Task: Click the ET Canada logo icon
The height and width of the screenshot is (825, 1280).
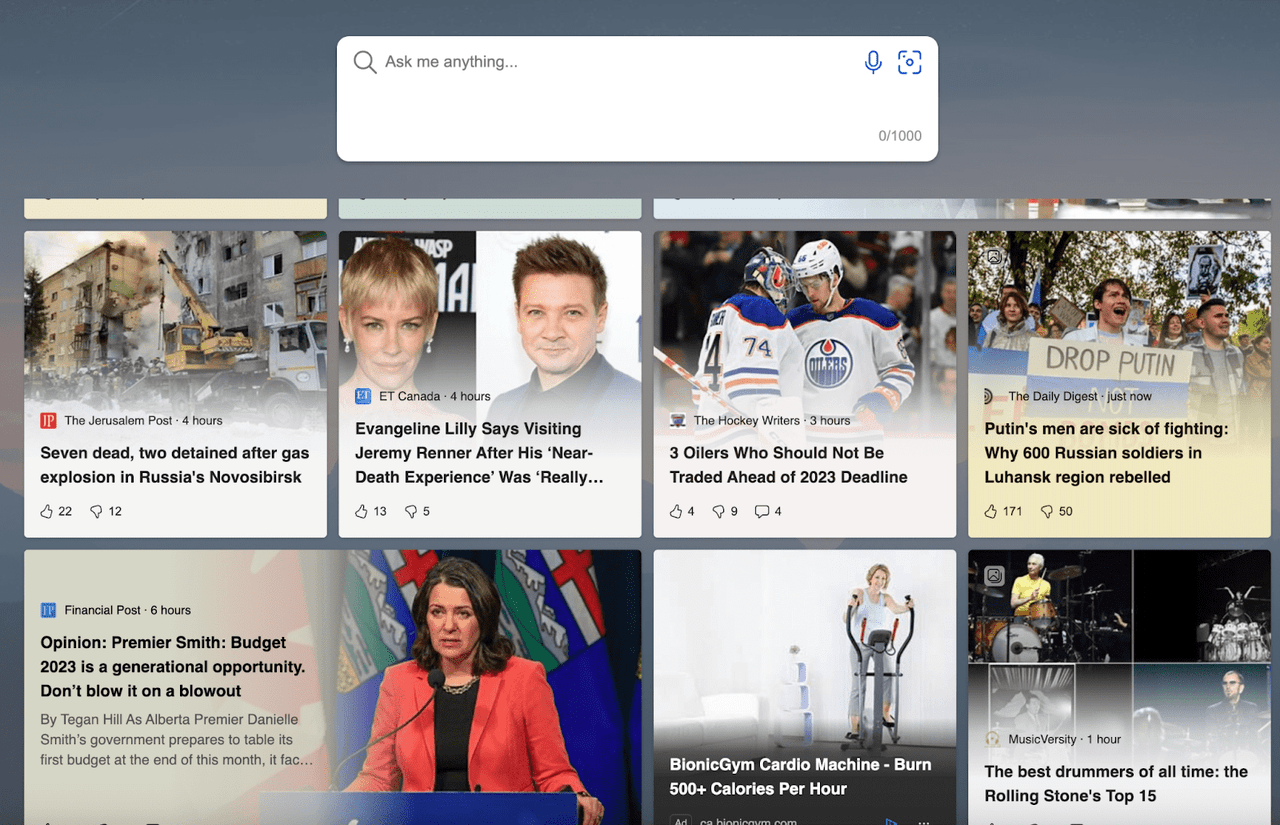Action: (363, 396)
